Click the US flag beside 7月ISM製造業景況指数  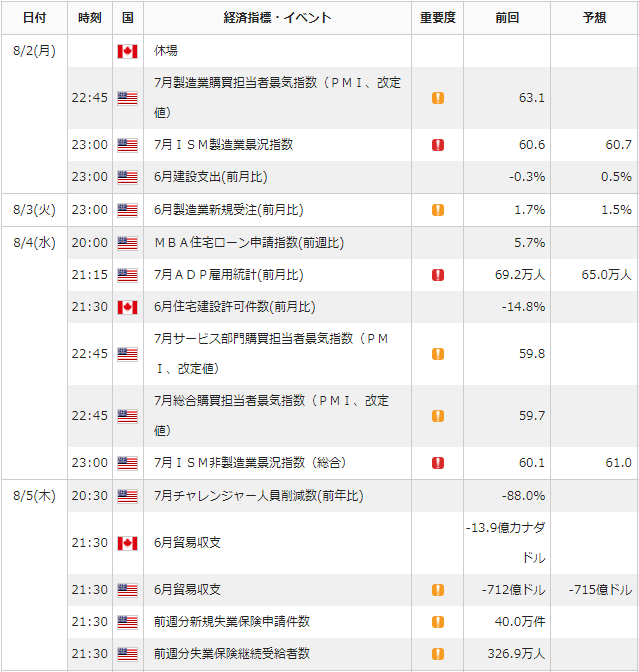pos(127,145)
